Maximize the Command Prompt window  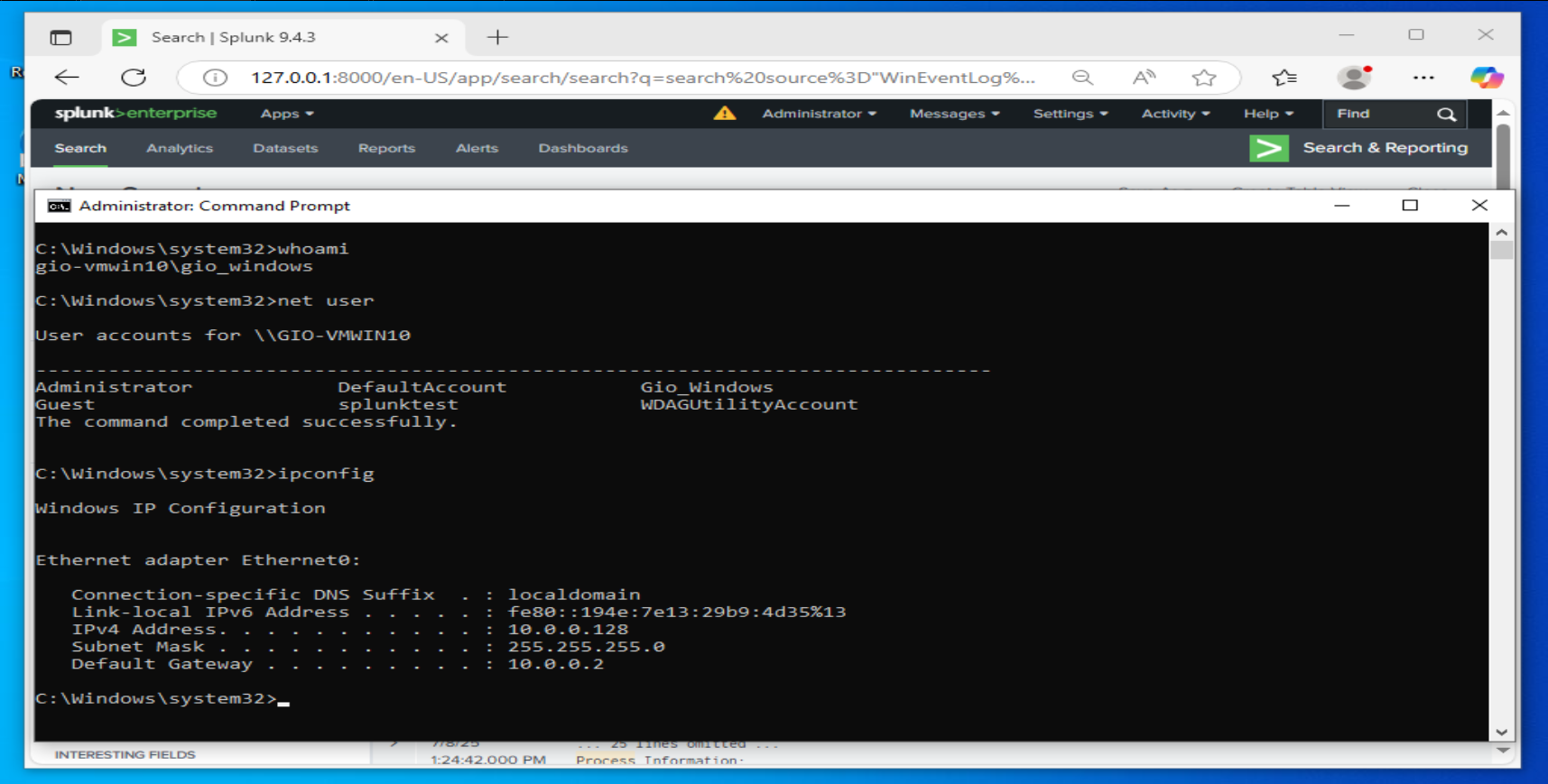click(1410, 206)
